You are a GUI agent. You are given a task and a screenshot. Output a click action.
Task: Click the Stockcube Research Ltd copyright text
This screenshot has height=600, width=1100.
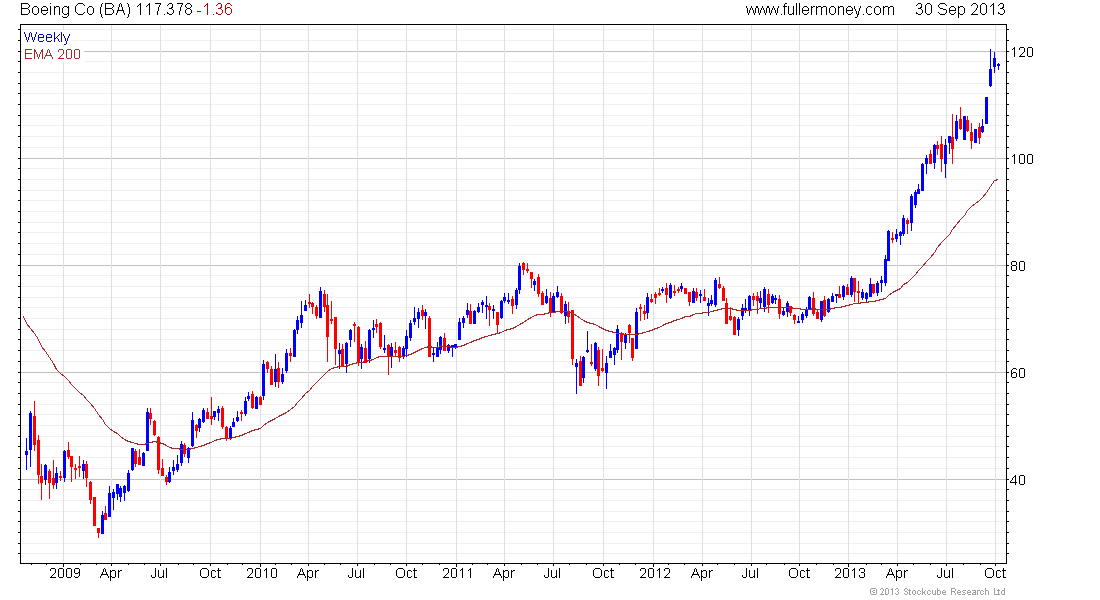938,592
